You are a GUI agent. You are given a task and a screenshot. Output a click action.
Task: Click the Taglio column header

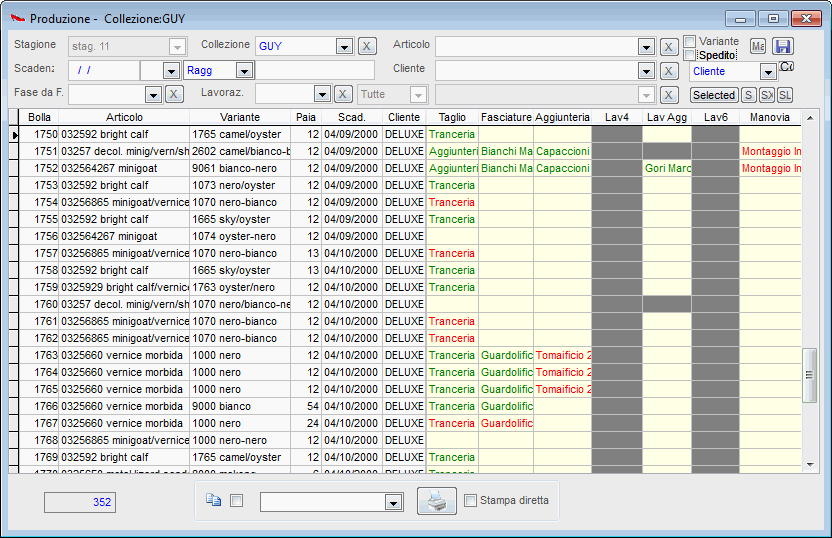[x=452, y=117]
